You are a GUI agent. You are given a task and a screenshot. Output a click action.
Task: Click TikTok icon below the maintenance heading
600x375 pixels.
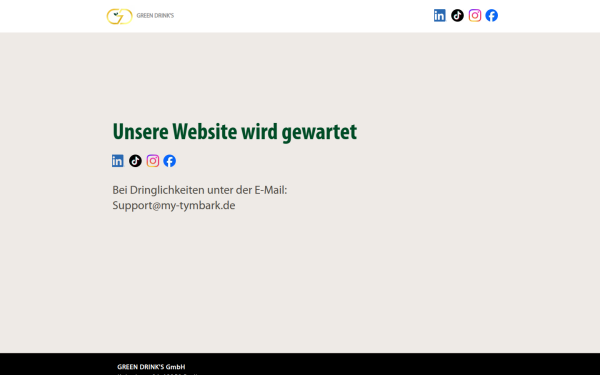click(x=135, y=161)
